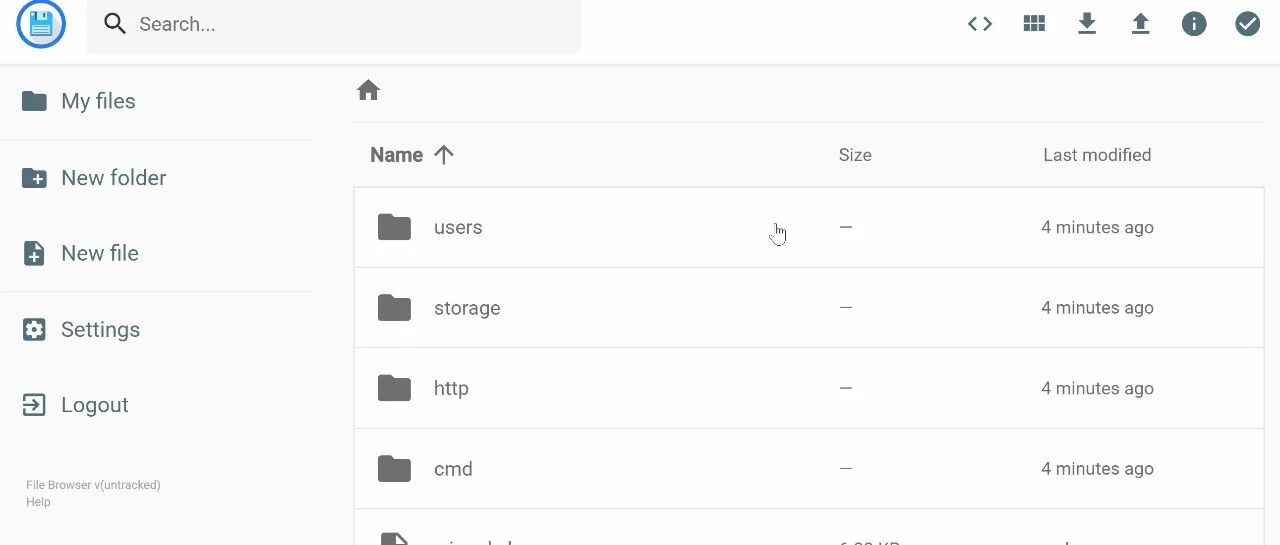
Task: Click the download arrow icon
Action: pos(1087,24)
